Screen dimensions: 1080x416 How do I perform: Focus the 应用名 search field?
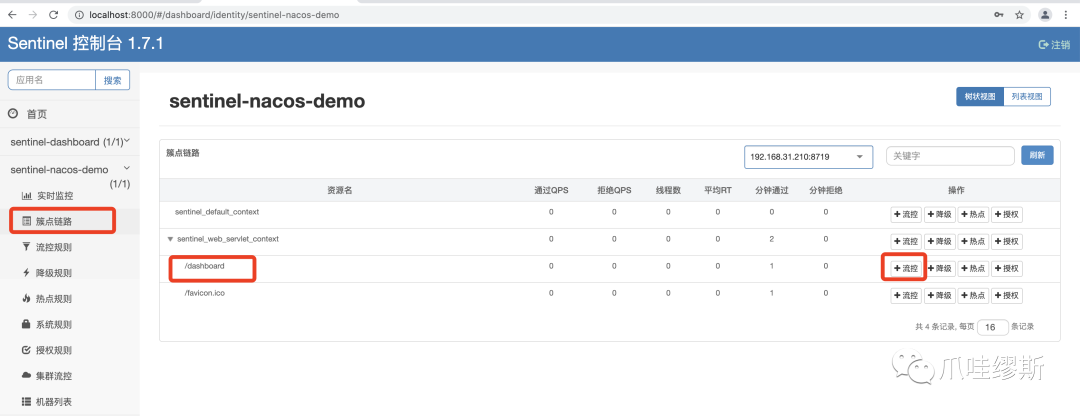(52, 80)
